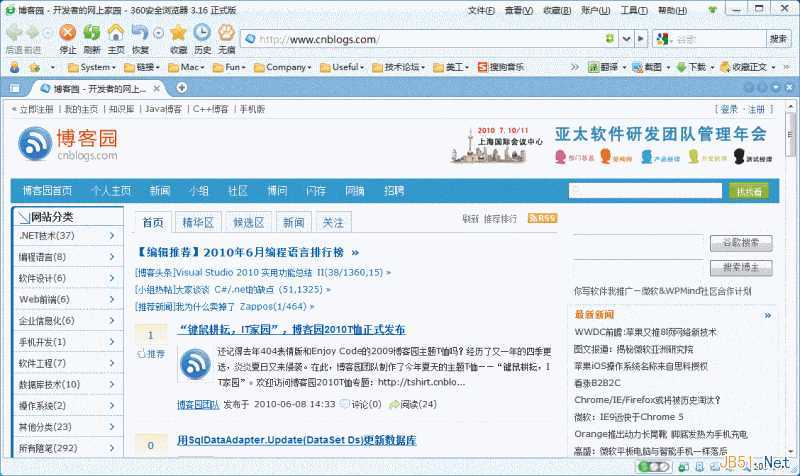Select the 关注 tab
The height and width of the screenshot is (476, 800).
point(333,222)
